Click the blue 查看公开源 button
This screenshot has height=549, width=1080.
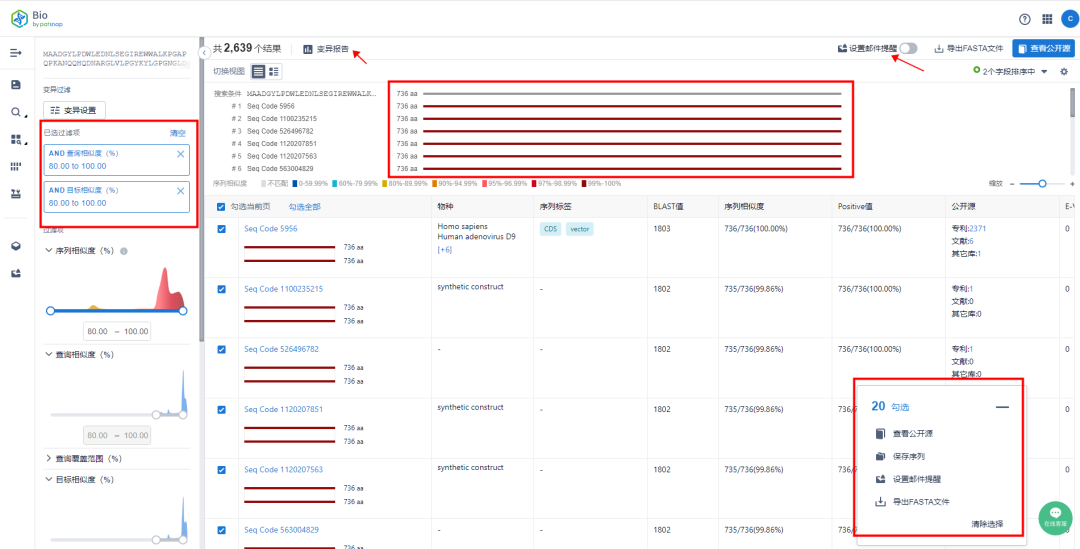(1043, 48)
